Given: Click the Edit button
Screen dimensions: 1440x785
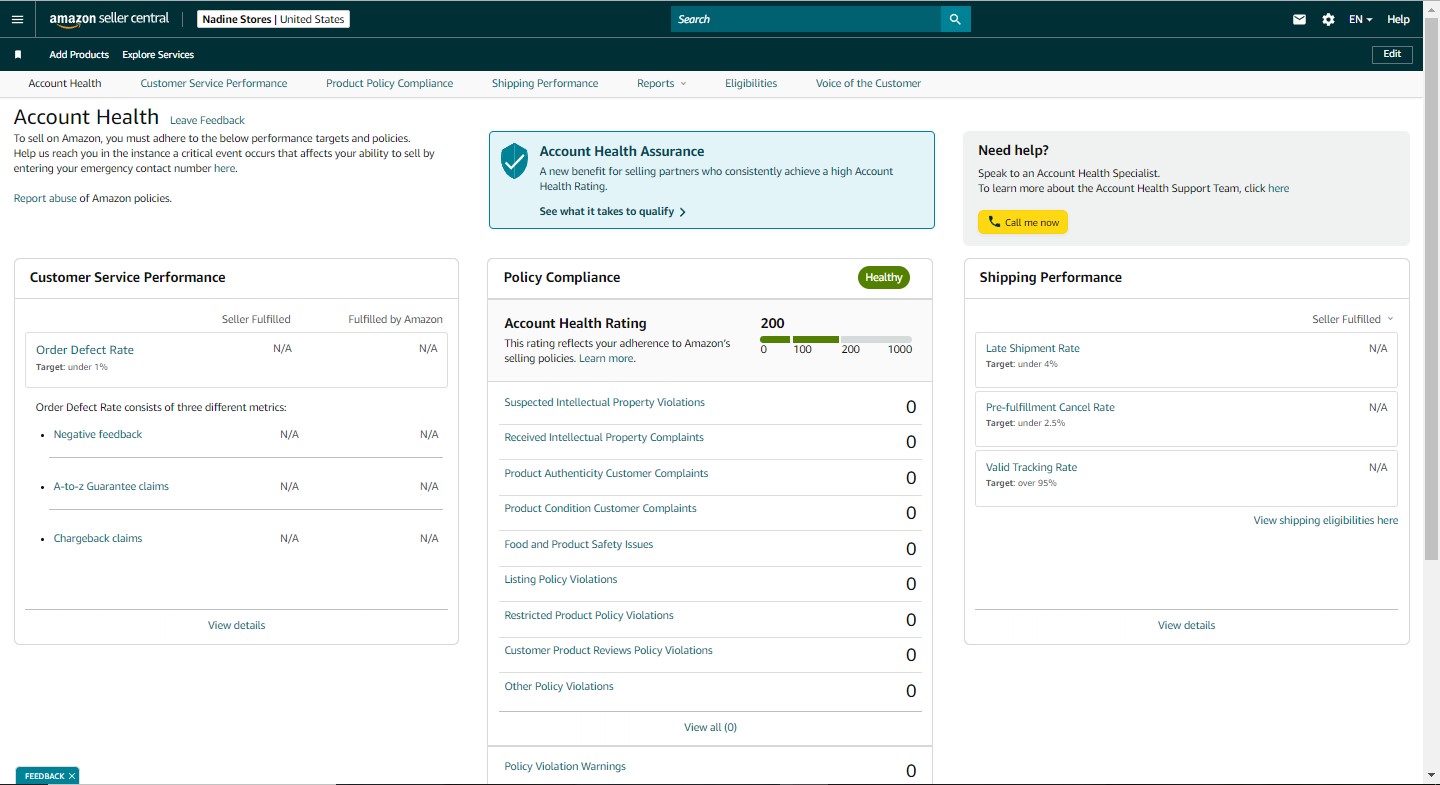Looking at the screenshot, I should click(1392, 54).
